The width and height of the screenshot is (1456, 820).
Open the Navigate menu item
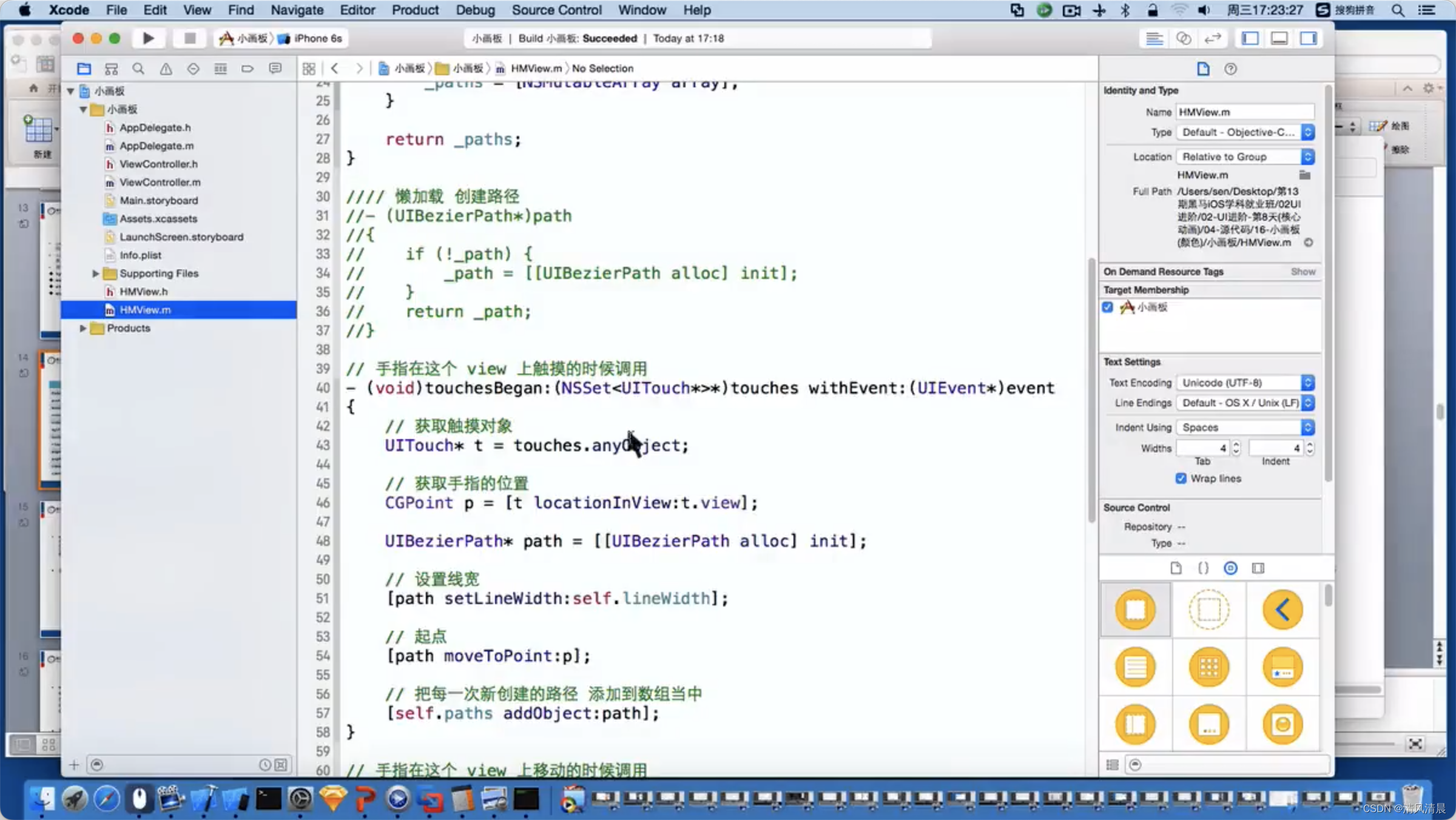coord(296,10)
